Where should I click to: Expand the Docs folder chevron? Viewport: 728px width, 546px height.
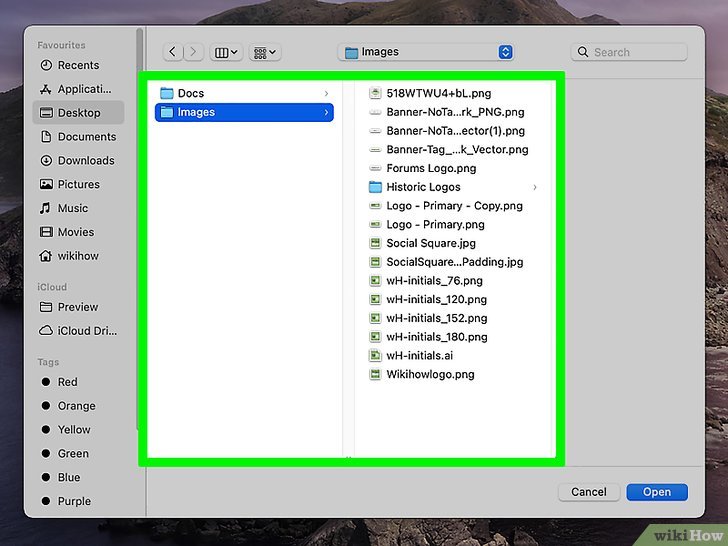point(326,93)
